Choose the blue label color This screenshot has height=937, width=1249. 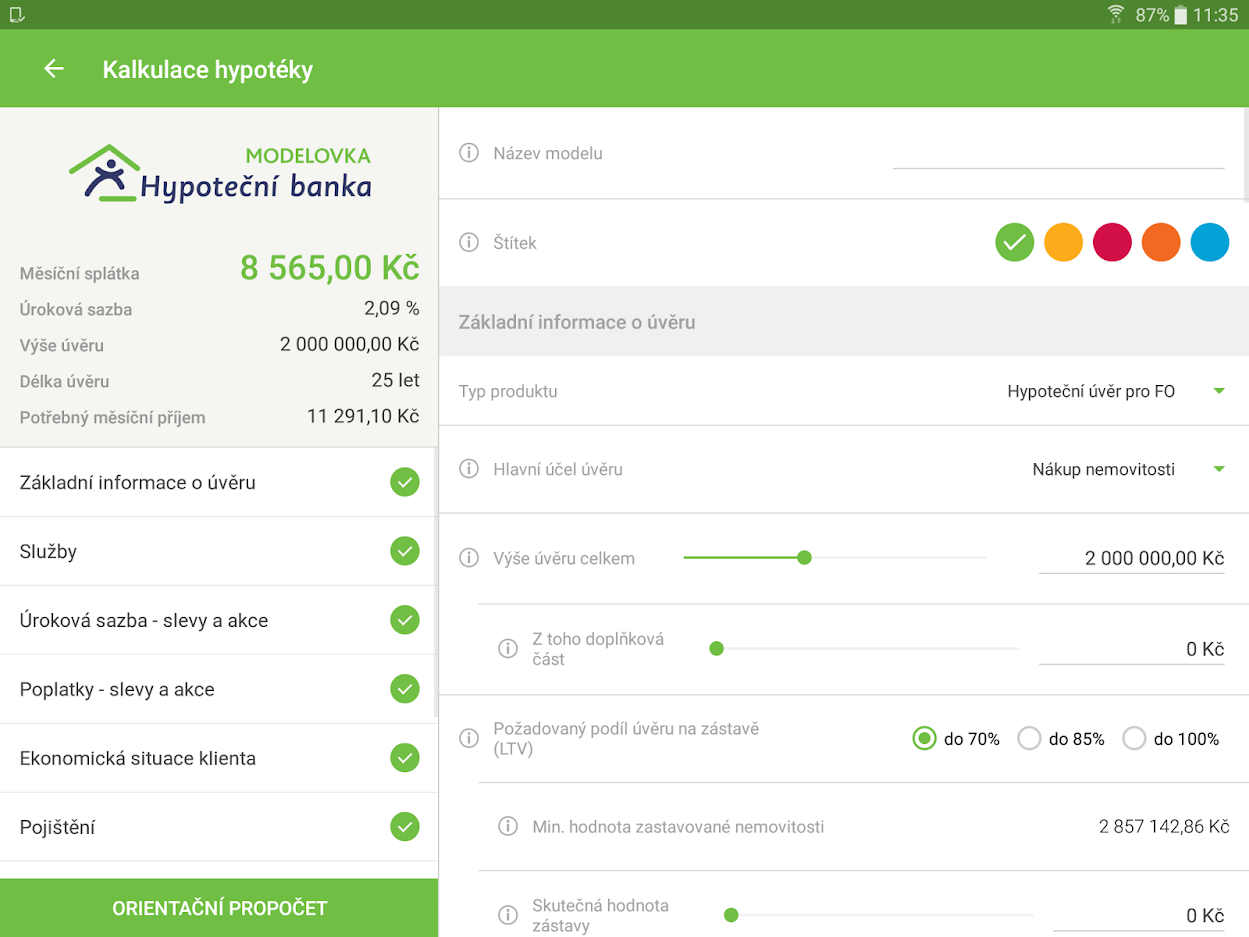coord(1210,242)
